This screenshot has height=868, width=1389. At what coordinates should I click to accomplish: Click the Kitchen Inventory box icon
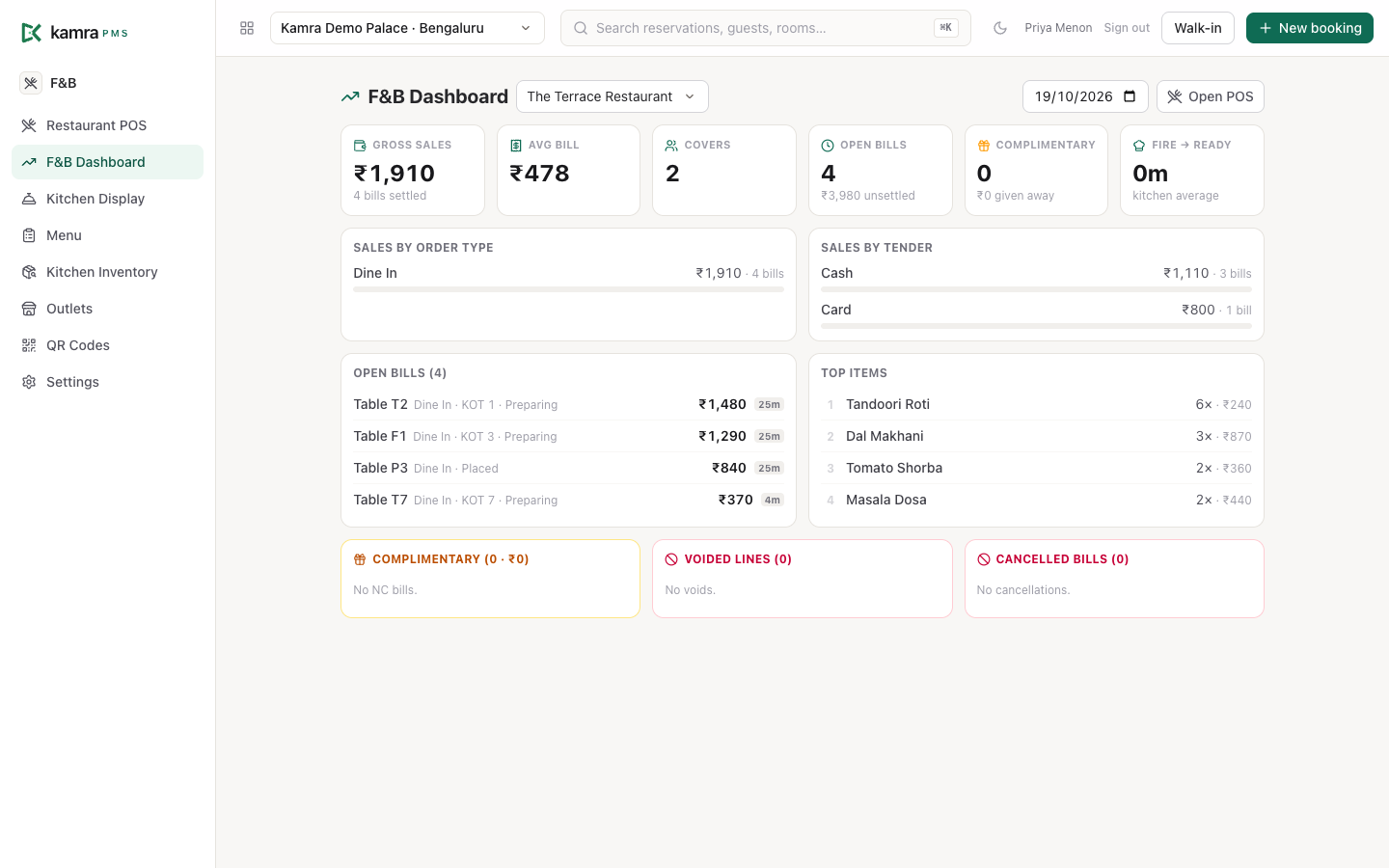29,272
